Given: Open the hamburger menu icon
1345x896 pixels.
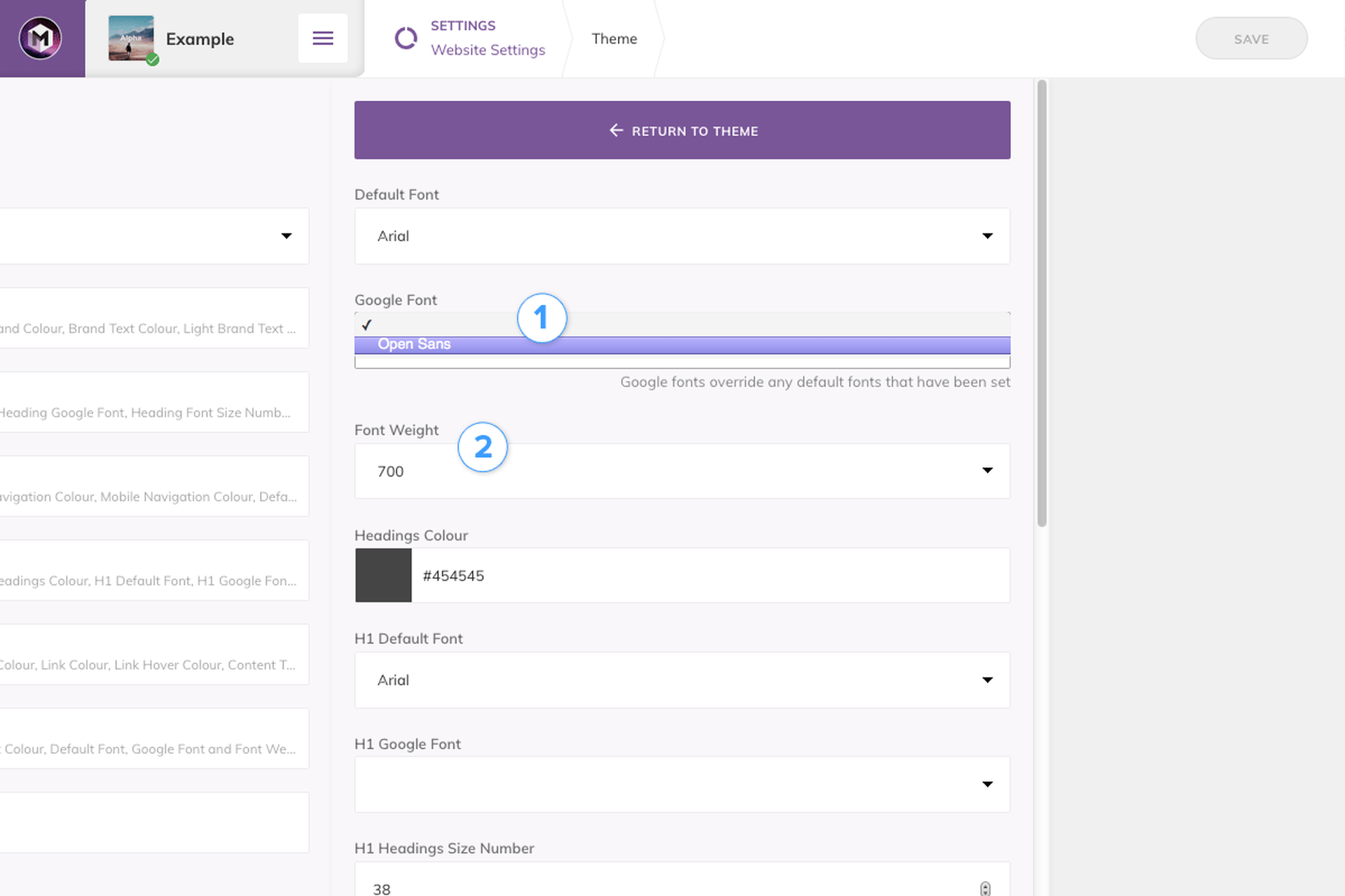Looking at the screenshot, I should [x=322, y=38].
